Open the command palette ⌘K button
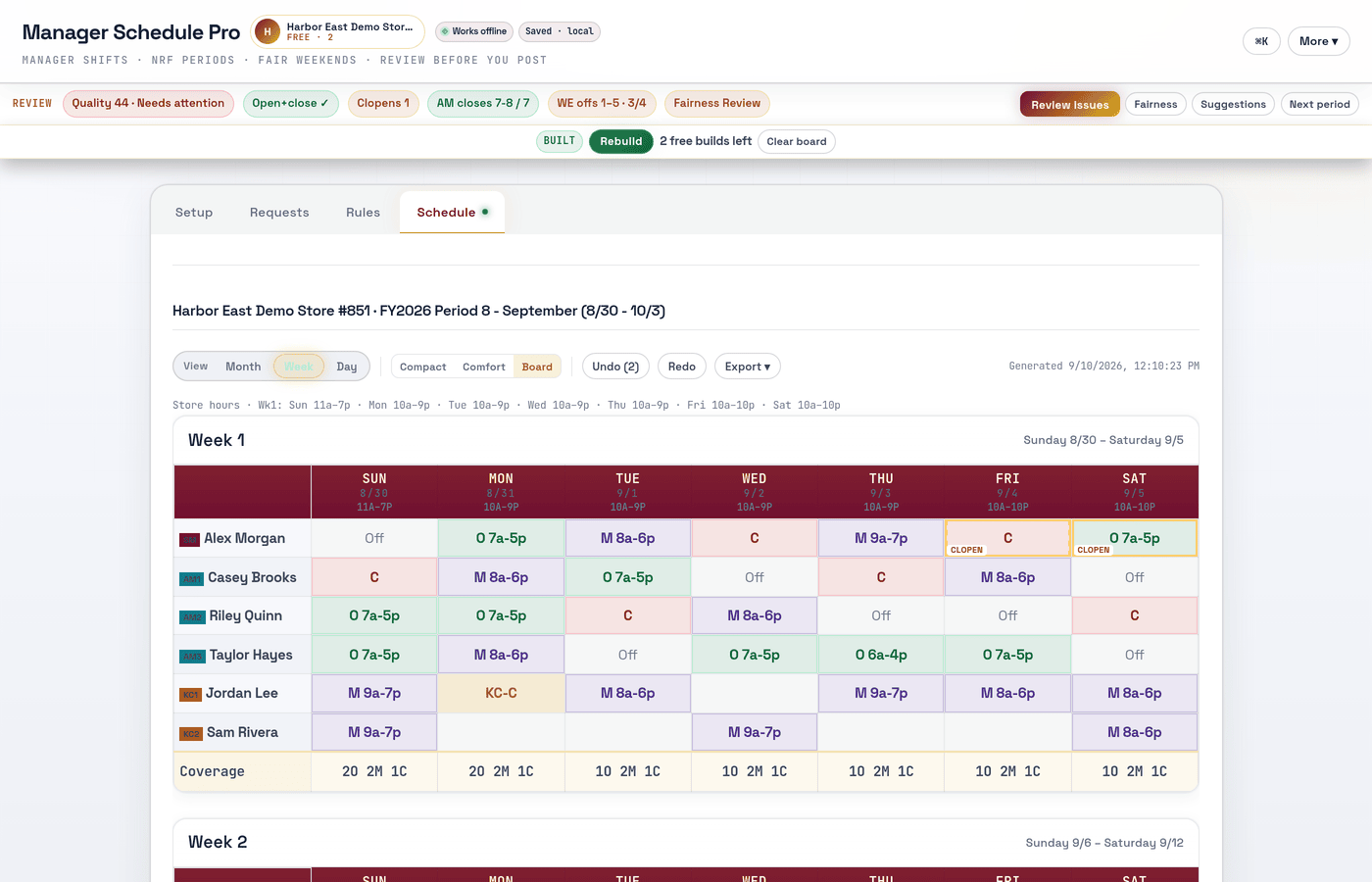The width and height of the screenshot is (1372, 882). click(1261, 41)
